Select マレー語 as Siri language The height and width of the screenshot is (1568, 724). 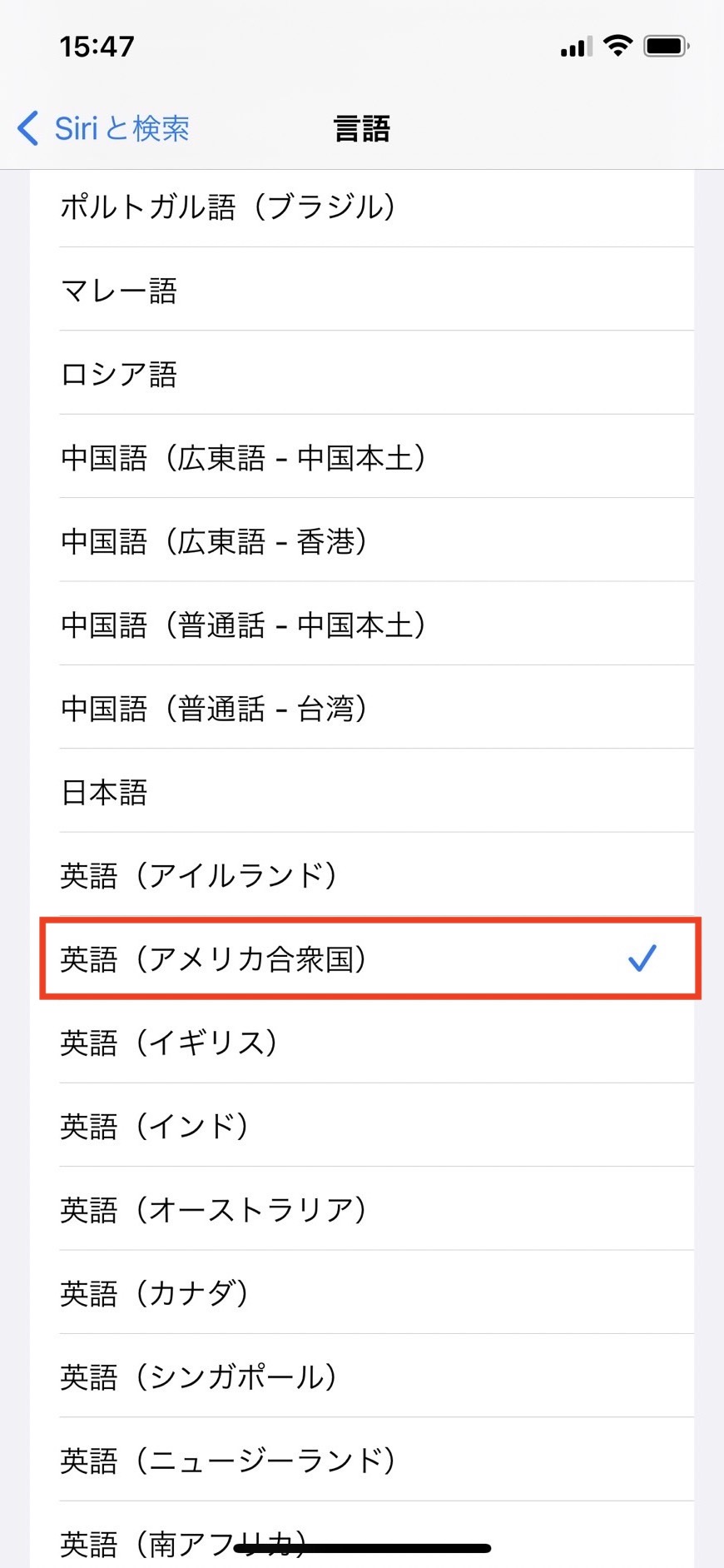[x=119, y=291]
